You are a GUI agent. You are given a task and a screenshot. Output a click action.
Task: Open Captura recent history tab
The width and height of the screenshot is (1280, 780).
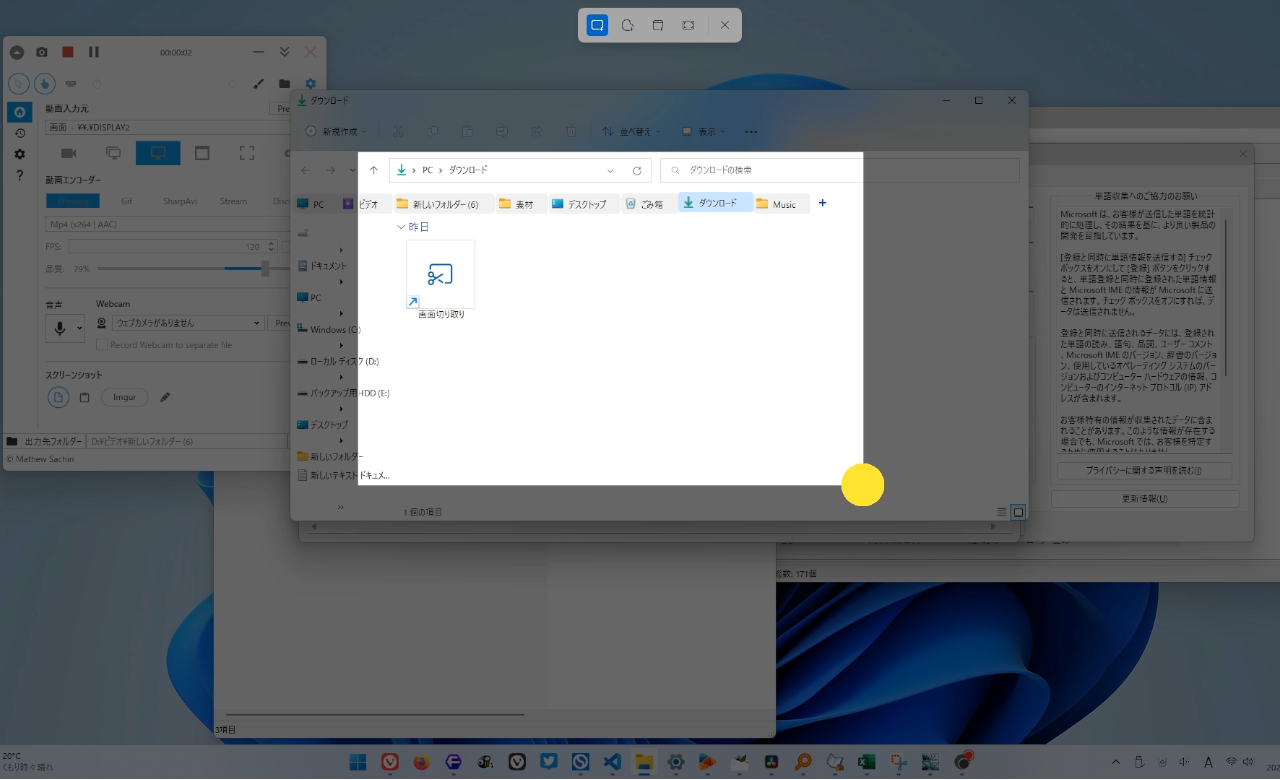(x=19, y=133)
